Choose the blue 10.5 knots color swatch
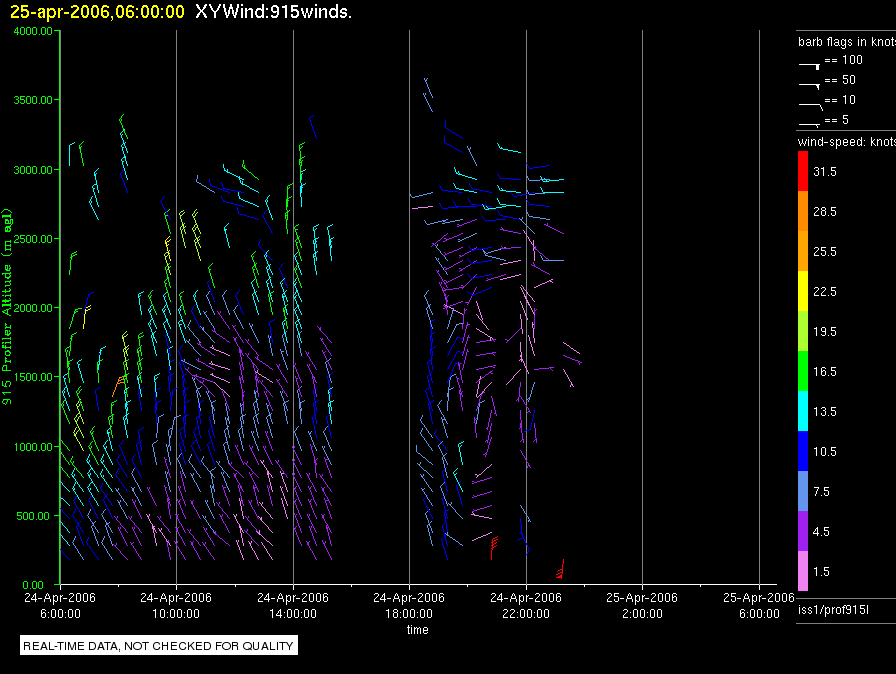896x674 pixels. [x=803, y=451]
